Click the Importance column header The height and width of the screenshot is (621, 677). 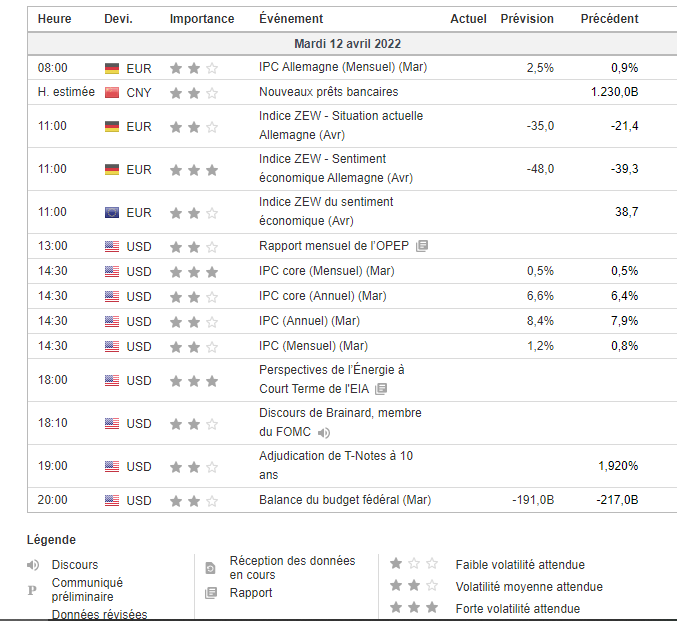pos(202,19)
